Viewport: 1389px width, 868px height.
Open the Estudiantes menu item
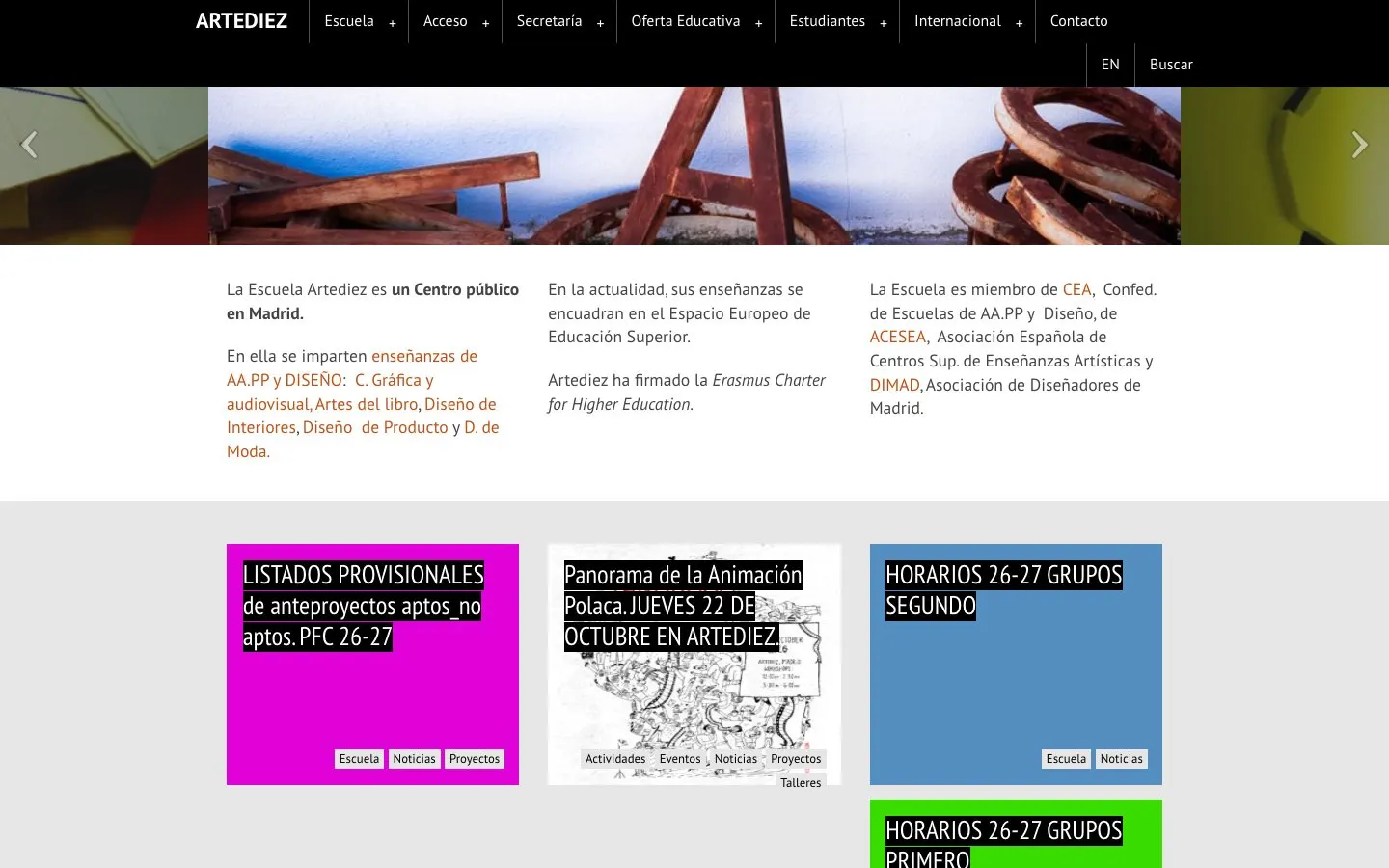pos(828,21)
